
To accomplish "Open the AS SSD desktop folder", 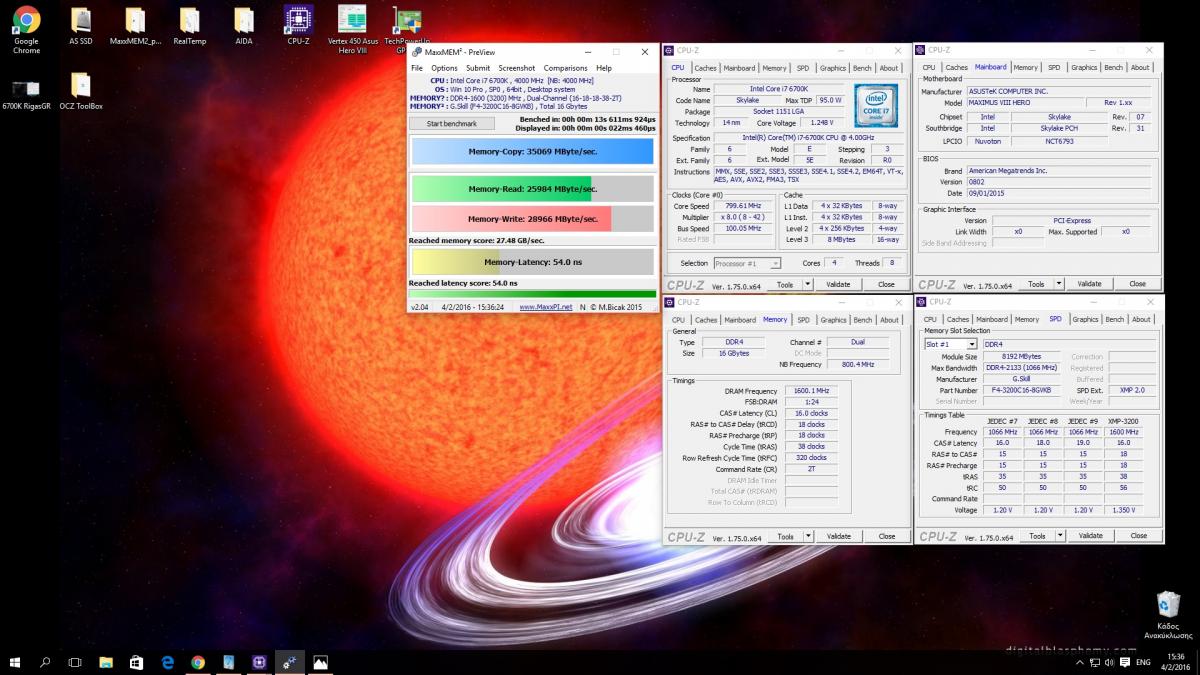I will (x=81, y=25).
